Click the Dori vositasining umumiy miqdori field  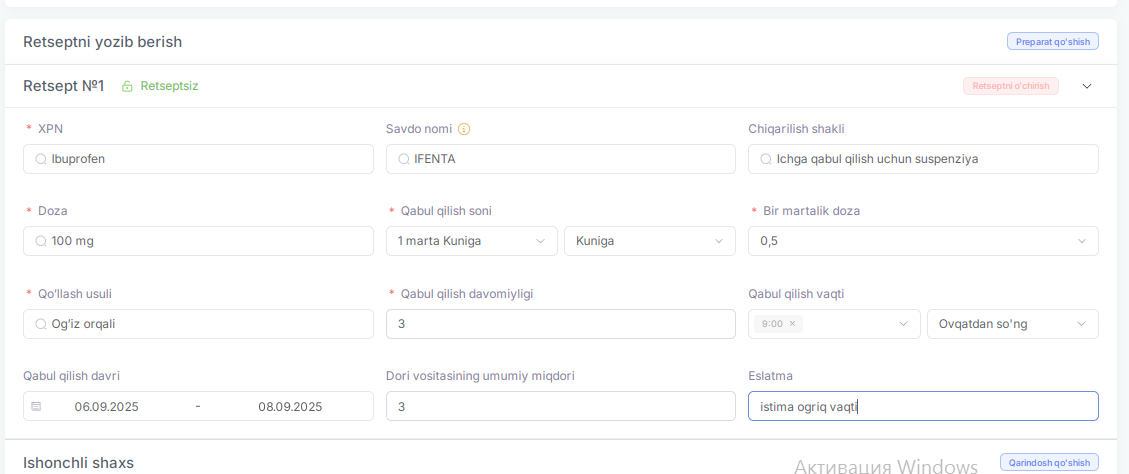pyautogui.click(x=561, y=406)
